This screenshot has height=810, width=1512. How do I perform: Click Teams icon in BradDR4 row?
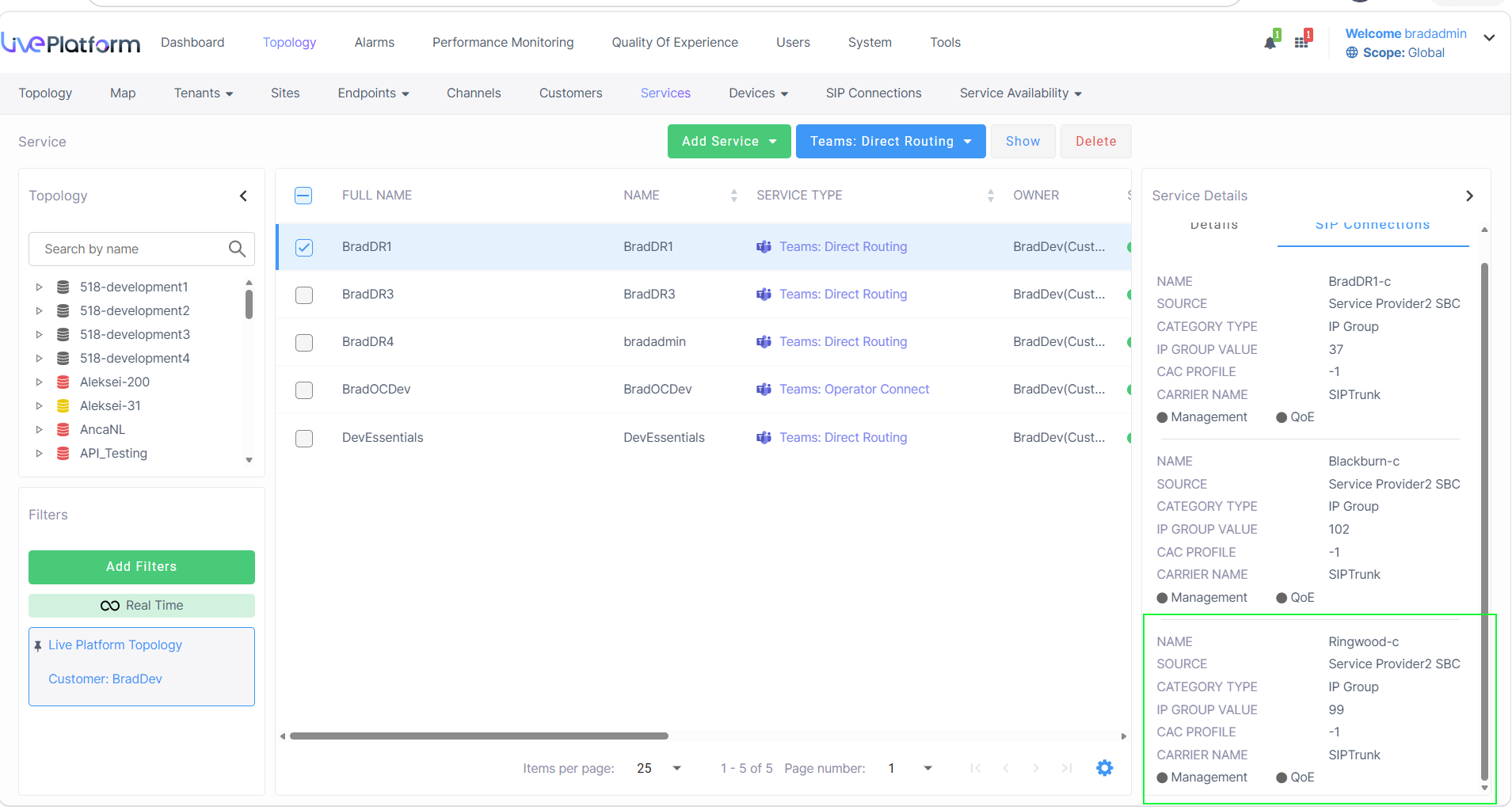click(764, 342)
